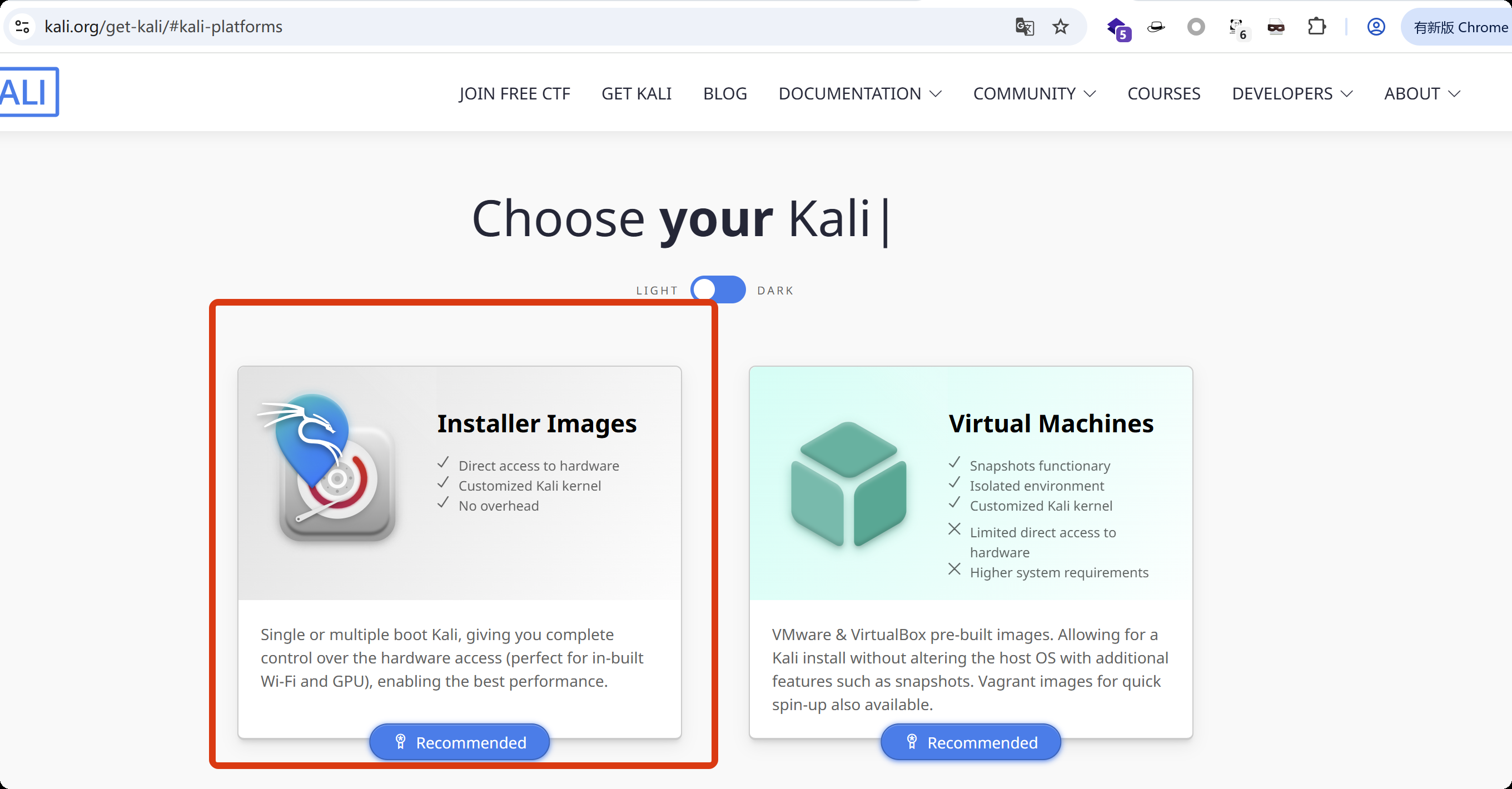
Task: Click Recommended button under Installer Images
Action: pos(459,742)
